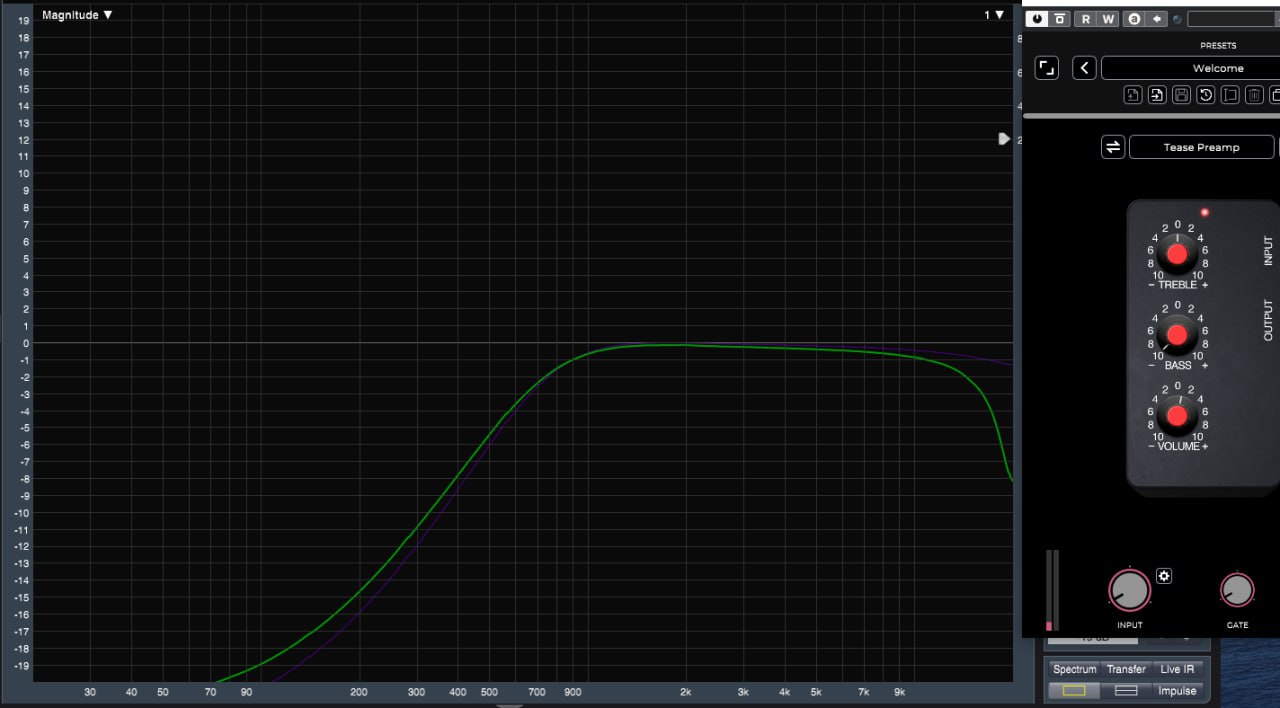Click the rename preset icon

pos(1230,95)
